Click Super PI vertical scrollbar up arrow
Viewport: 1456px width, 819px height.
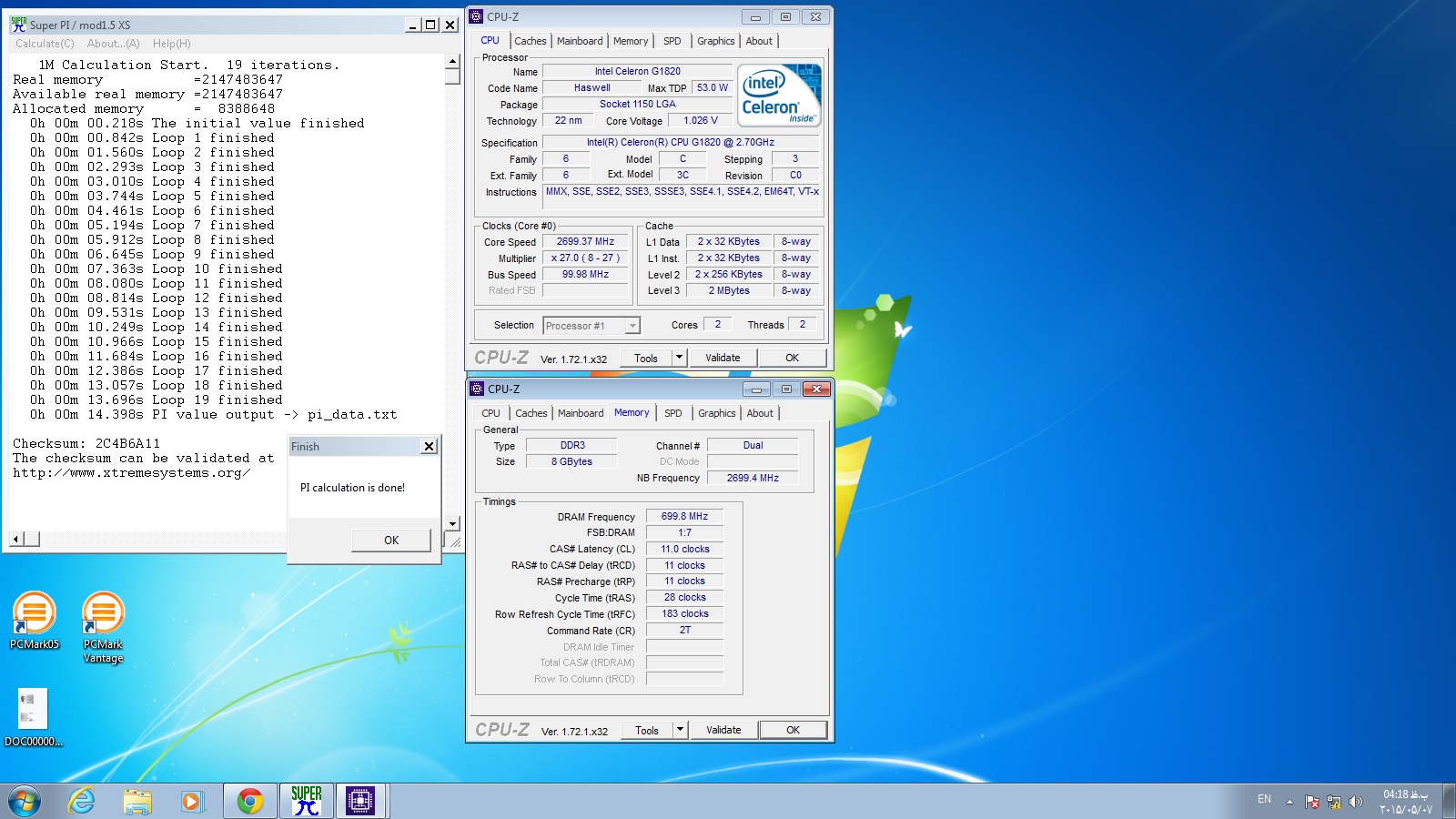452,62
